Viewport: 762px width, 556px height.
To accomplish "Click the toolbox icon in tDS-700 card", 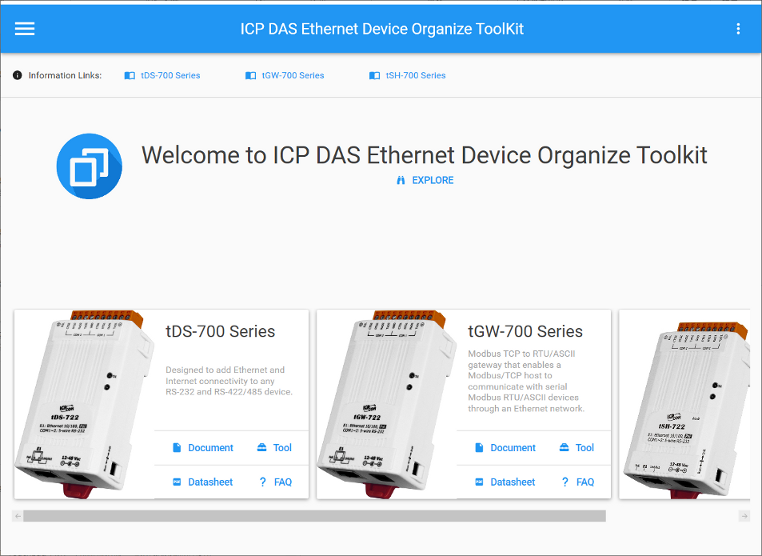I will (262, 447).
